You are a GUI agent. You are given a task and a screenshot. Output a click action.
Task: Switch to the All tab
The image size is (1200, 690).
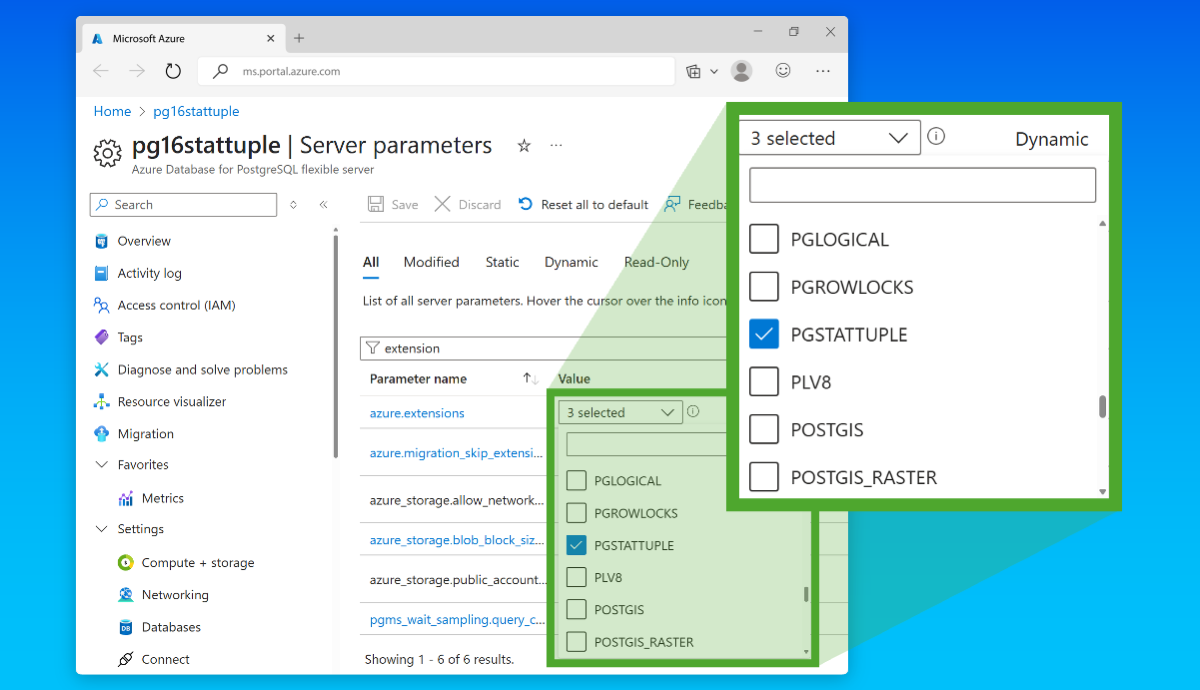click(x=371, y=262)
